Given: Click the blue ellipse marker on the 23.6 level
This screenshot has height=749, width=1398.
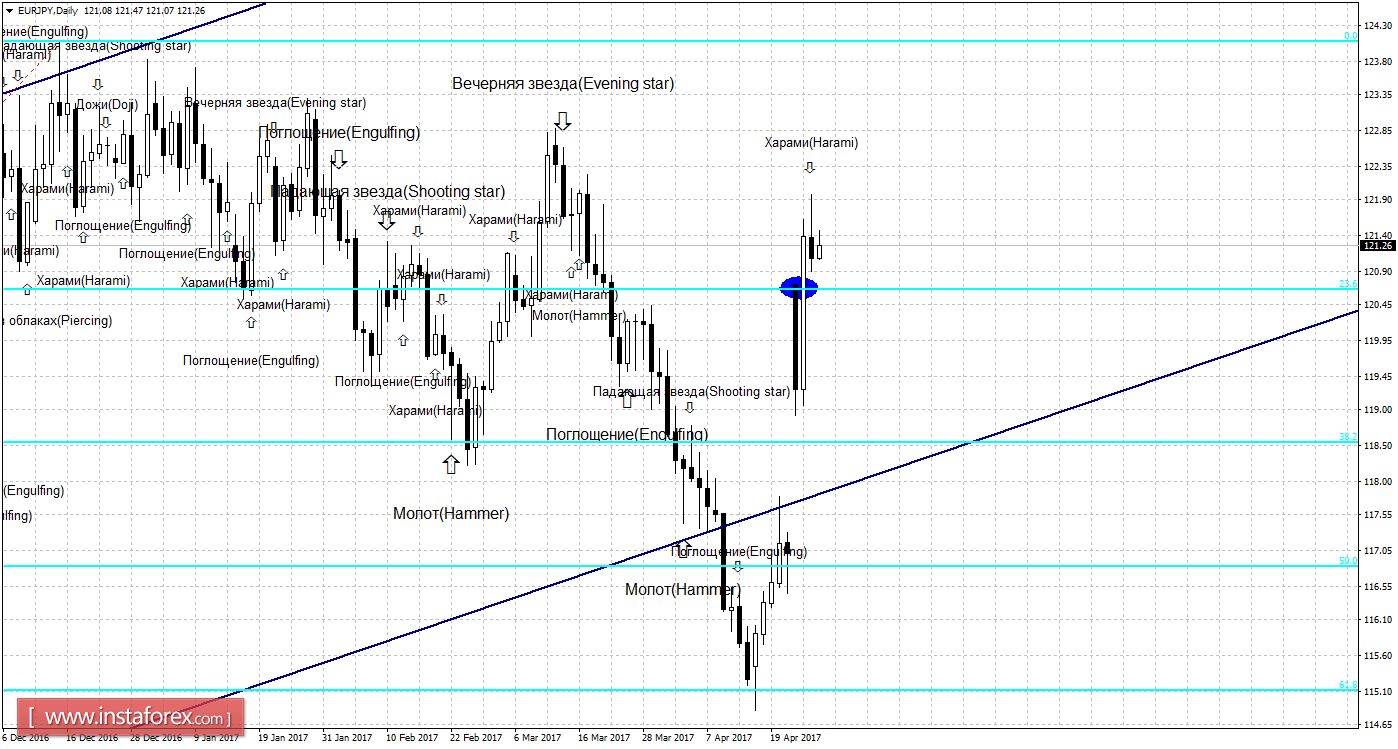Looking at the screenshot, I should click(798, 288).
